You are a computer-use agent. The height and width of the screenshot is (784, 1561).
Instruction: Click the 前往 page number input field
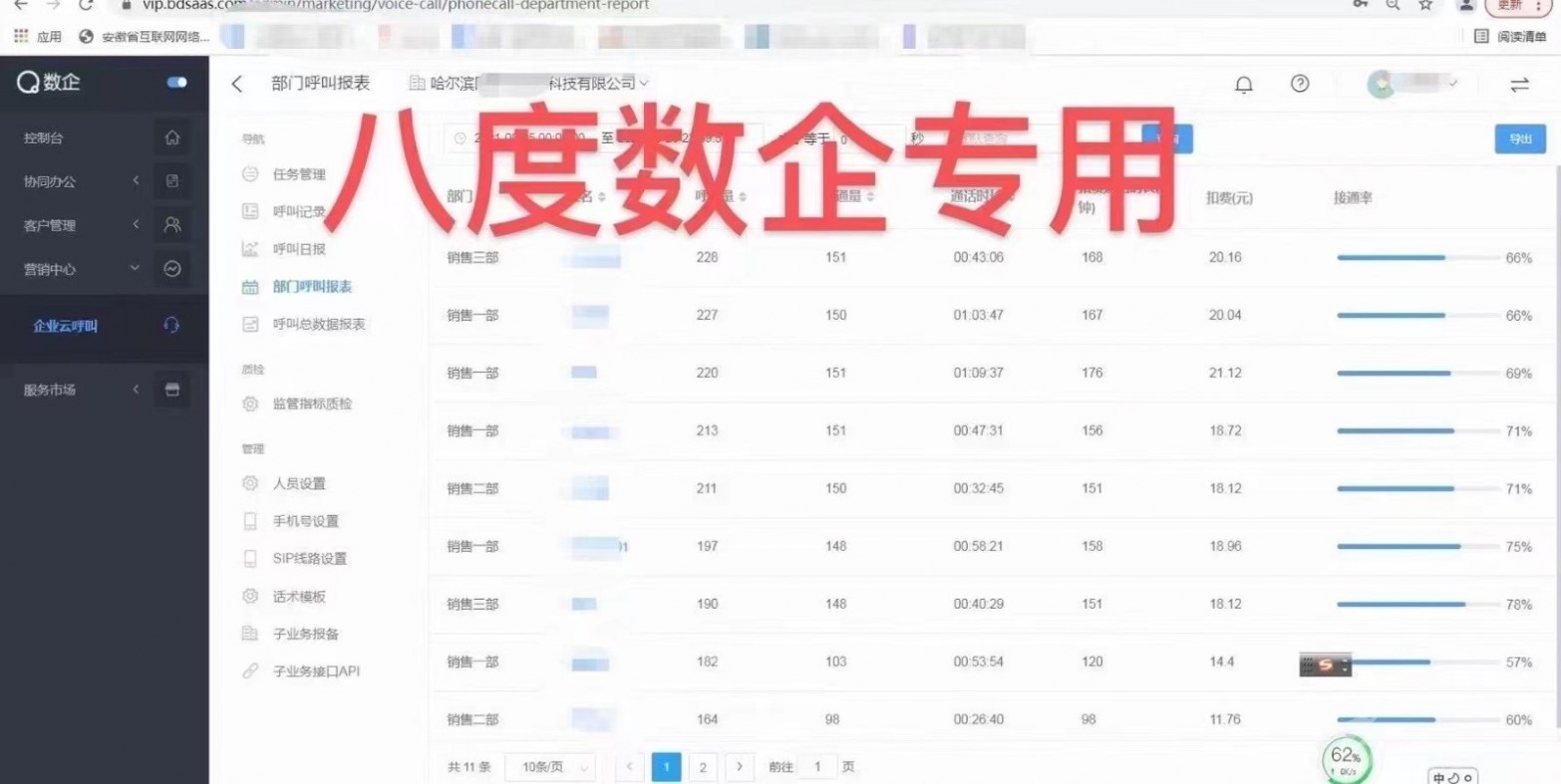(817, 767)
